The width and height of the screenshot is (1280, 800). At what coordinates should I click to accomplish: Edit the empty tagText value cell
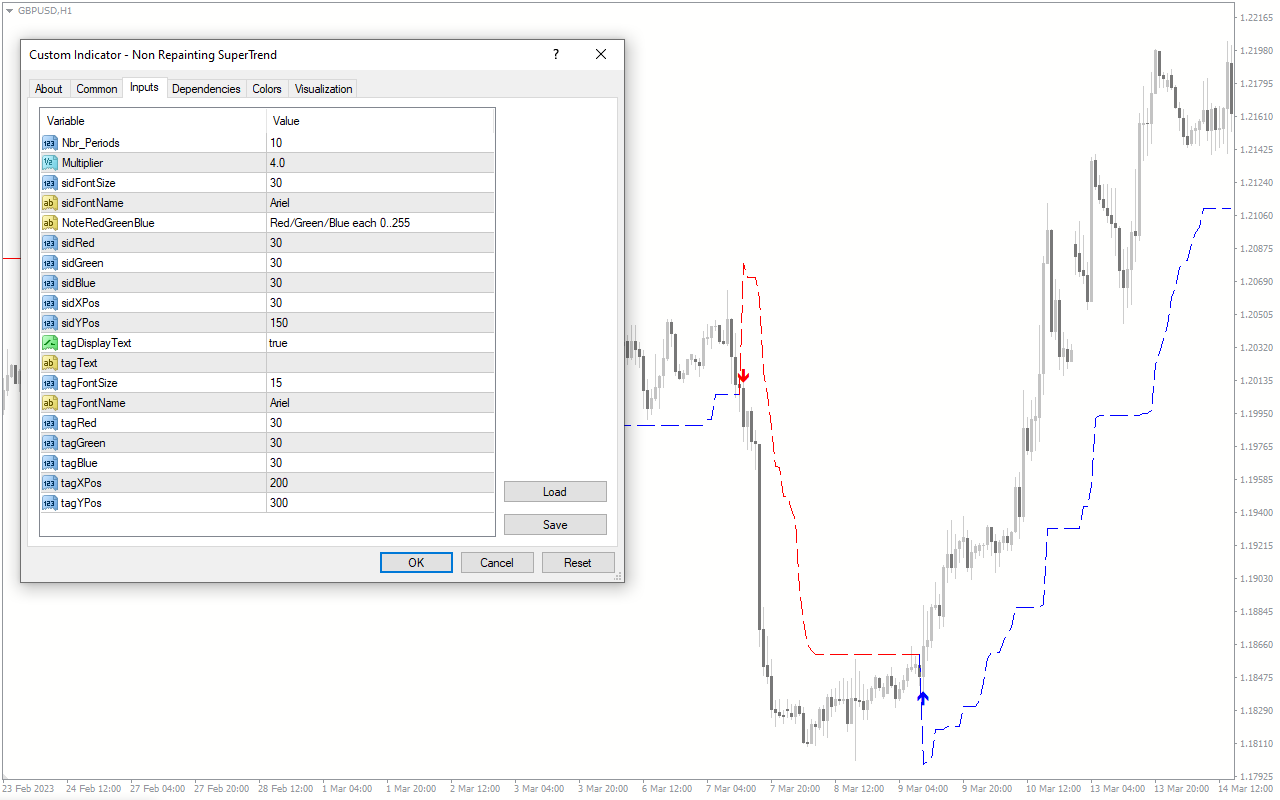[380, 363]
